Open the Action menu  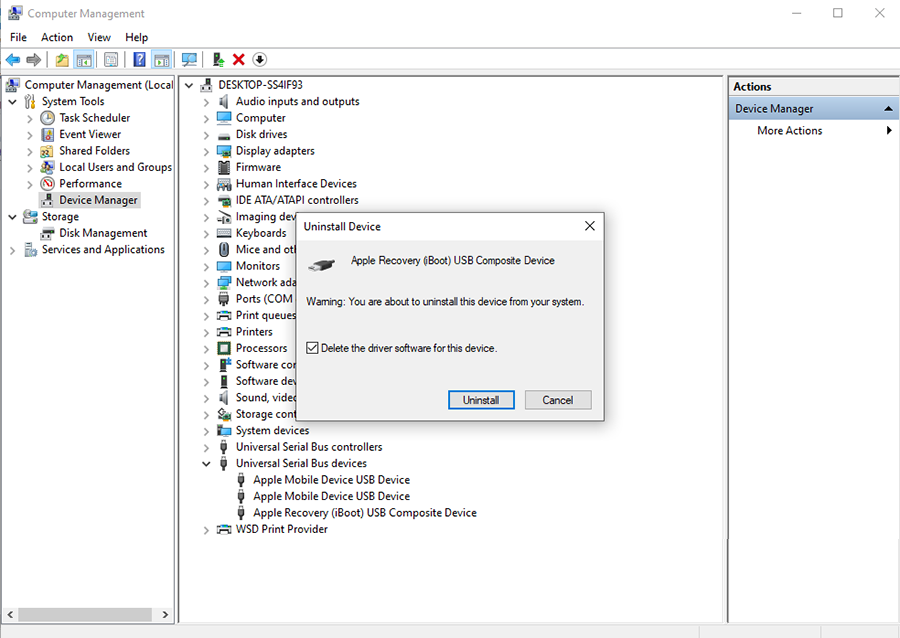click(57, 37)
